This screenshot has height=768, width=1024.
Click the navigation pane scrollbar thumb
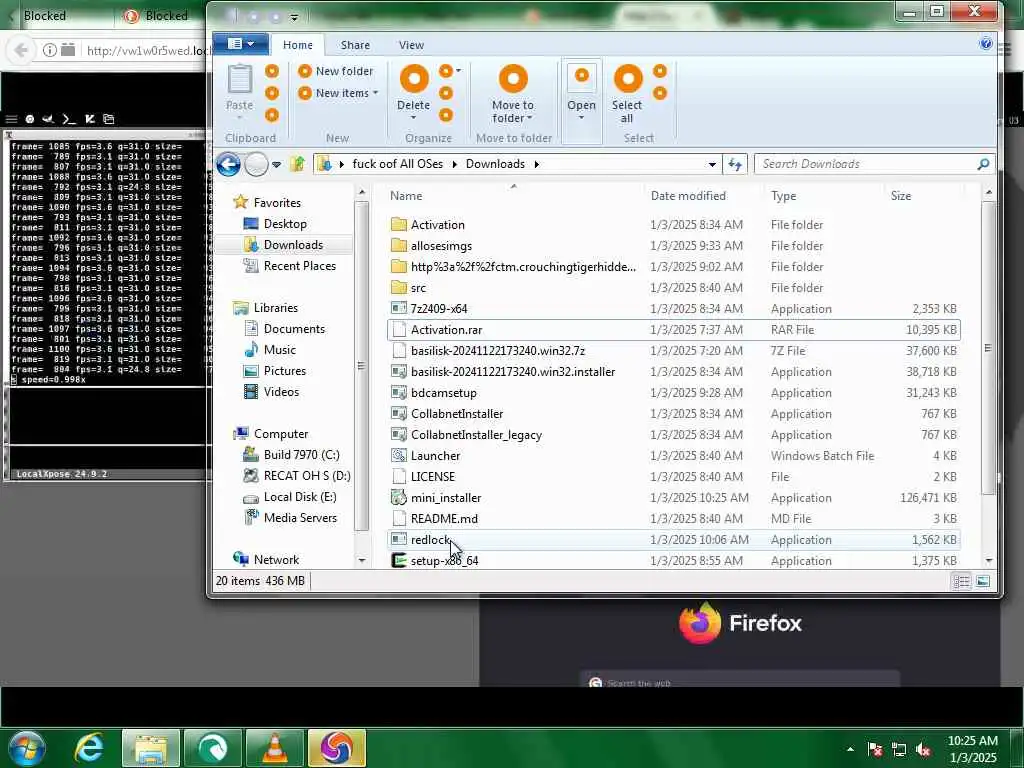tap(362, 366)
